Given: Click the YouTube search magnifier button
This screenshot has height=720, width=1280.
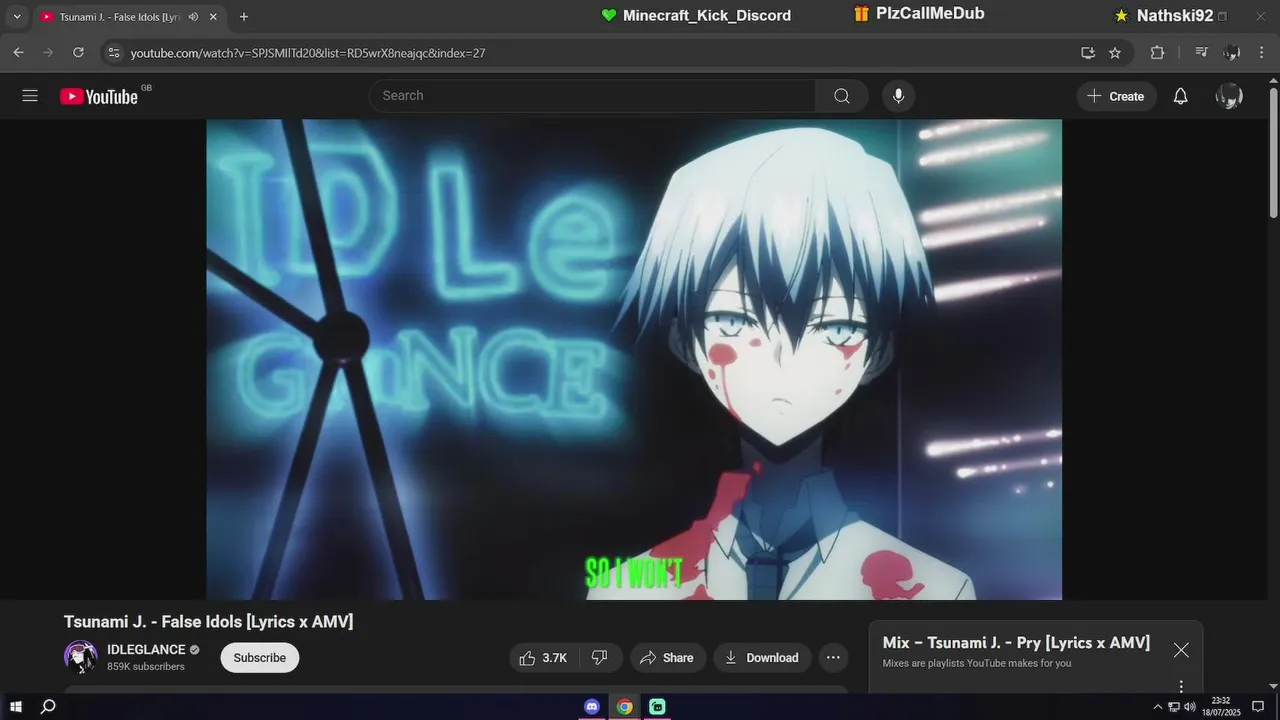Looking at the screenshot, I should pyautogui.click(x=842, y=96).
